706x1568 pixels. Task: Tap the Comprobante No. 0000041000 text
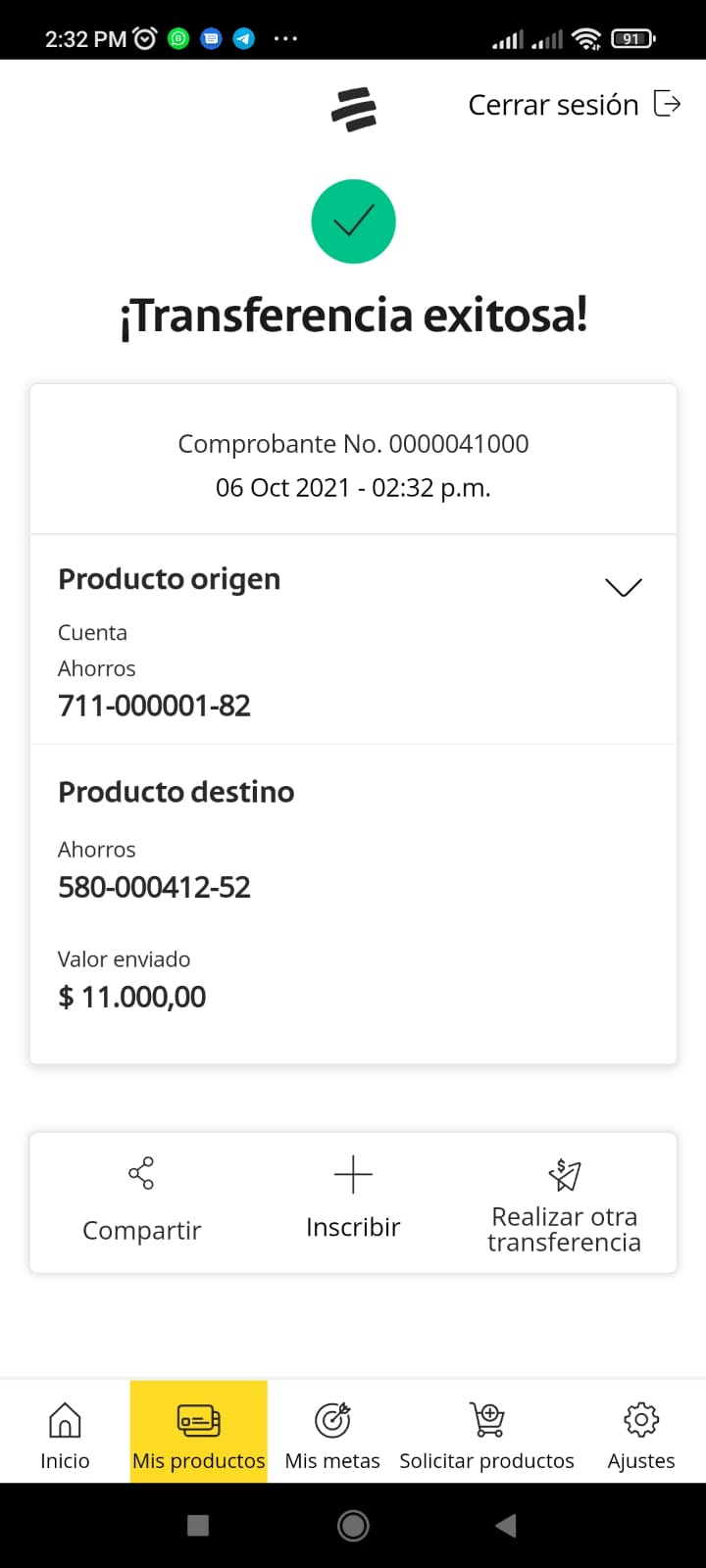353,444
